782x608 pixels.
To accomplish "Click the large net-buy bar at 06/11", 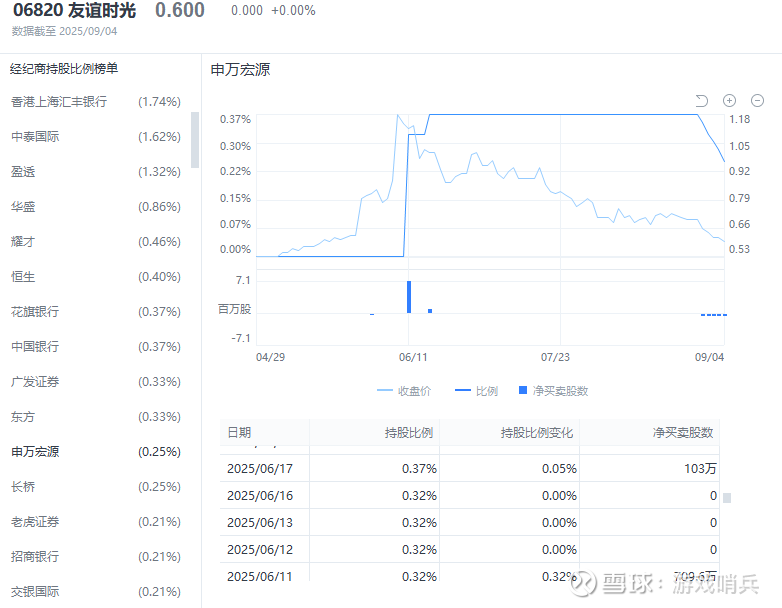I will [x=409, y=297].
